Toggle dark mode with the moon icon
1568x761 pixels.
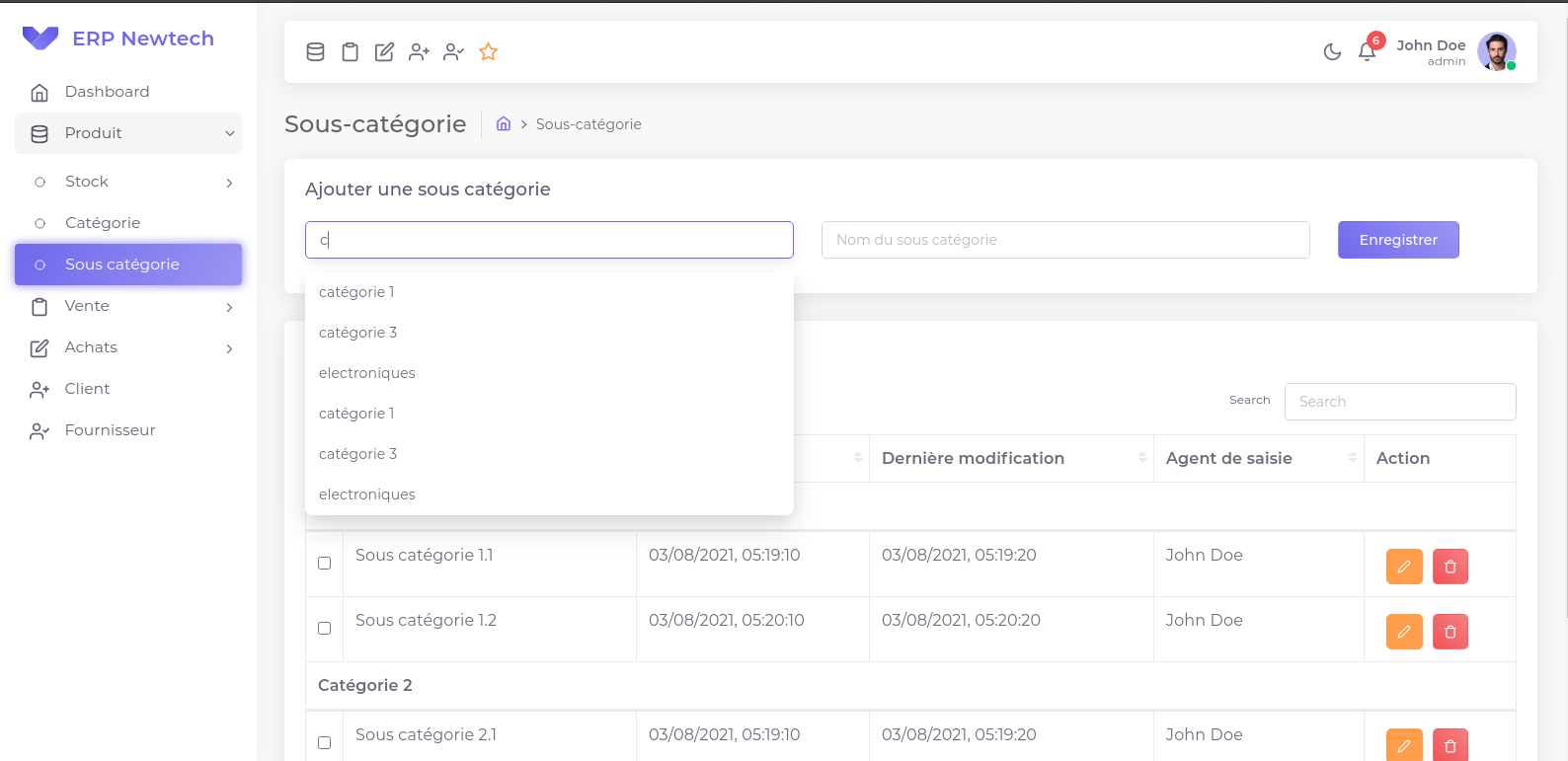[1332, 52]
